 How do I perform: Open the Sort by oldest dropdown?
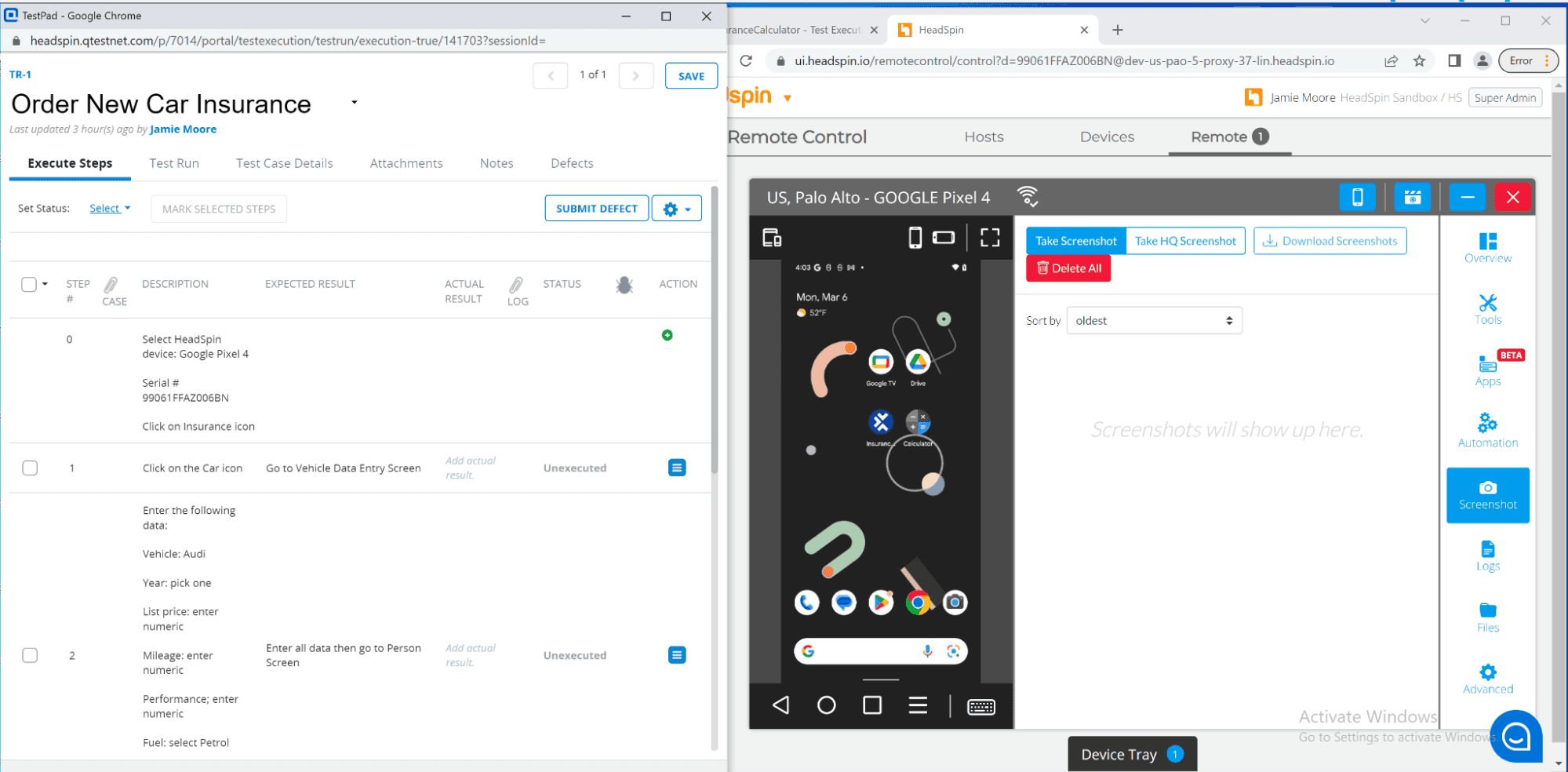coord(1153,320)
